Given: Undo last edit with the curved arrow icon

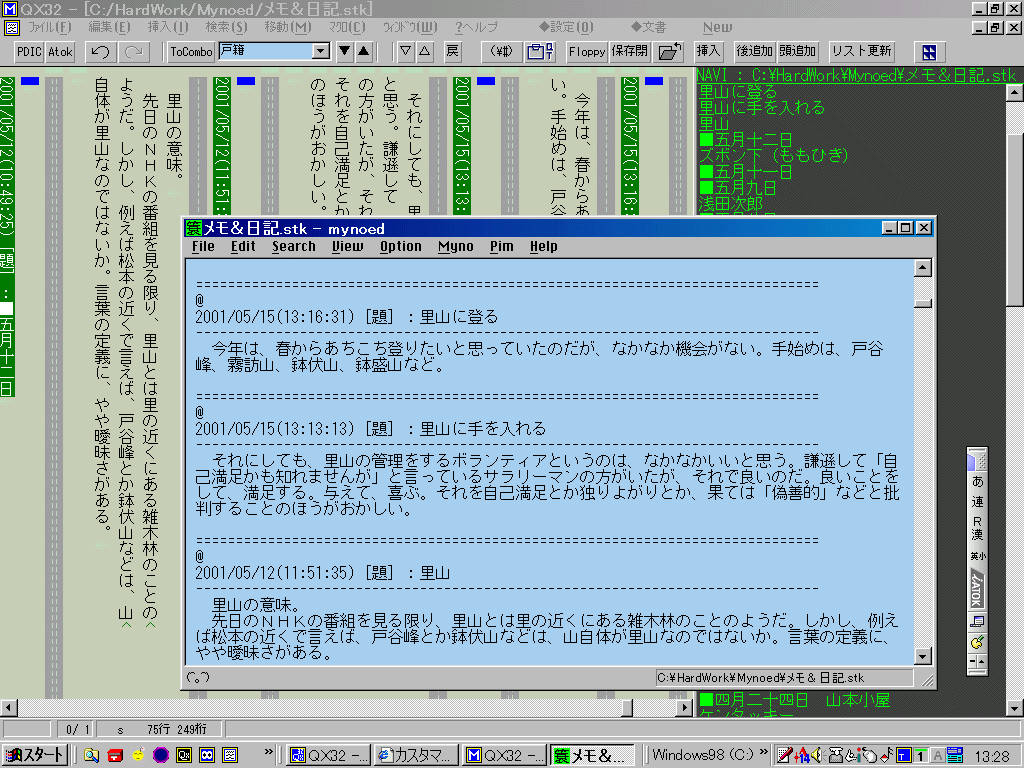Looking at the screenshot, I should pyautogui.click(x=100, y=52).
